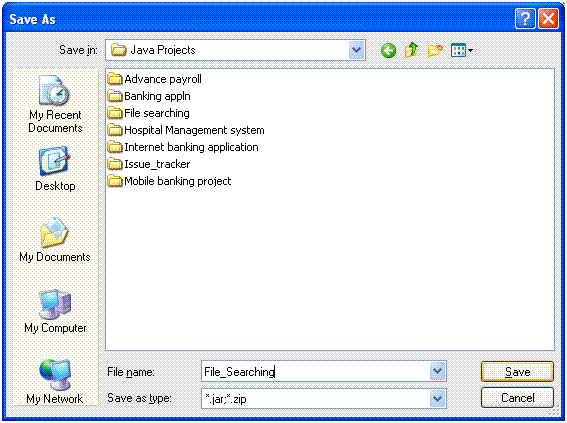This screenshot has height=423, width=567.
Task: Jump to Desktop in places bar
Action: [x=55, y=168]
